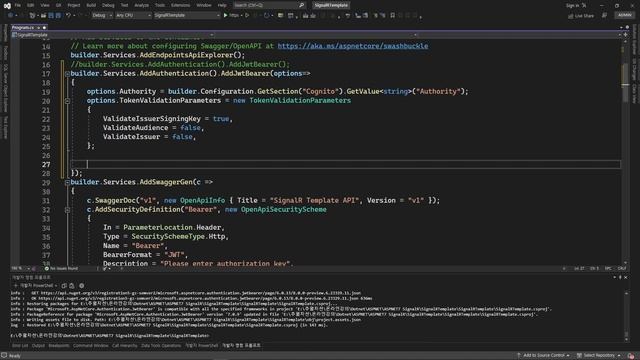Viewport: 640px width, 360px height.
Task: Open the Debug configuration dropdown
Action: 102,16
